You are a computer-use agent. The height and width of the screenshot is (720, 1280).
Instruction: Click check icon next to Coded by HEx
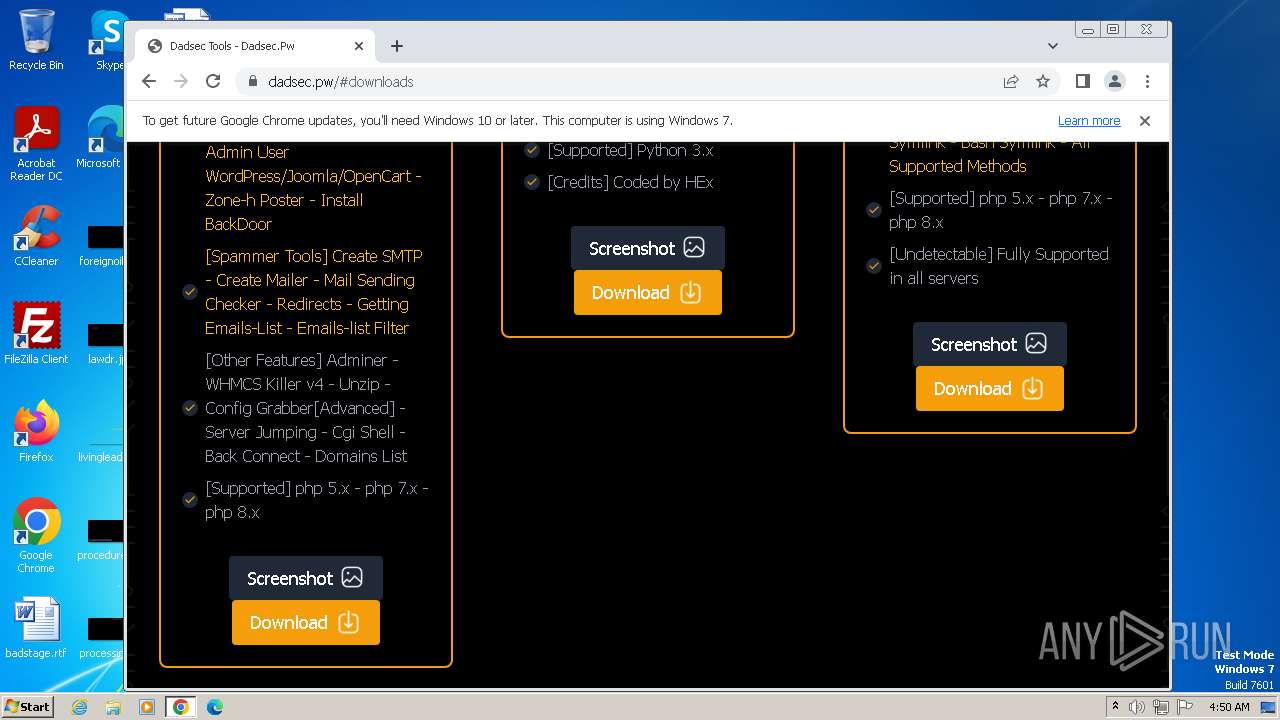[532, 182]
